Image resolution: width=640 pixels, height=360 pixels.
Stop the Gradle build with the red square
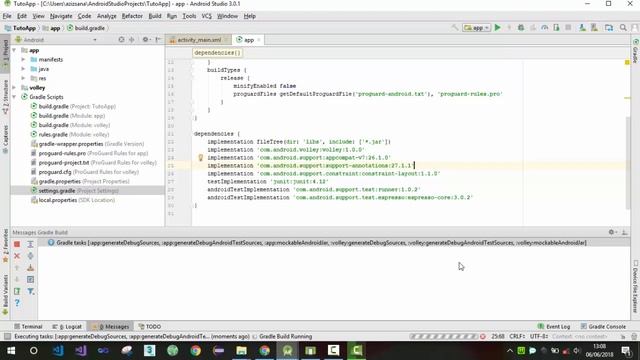click(x=17, y=244)
